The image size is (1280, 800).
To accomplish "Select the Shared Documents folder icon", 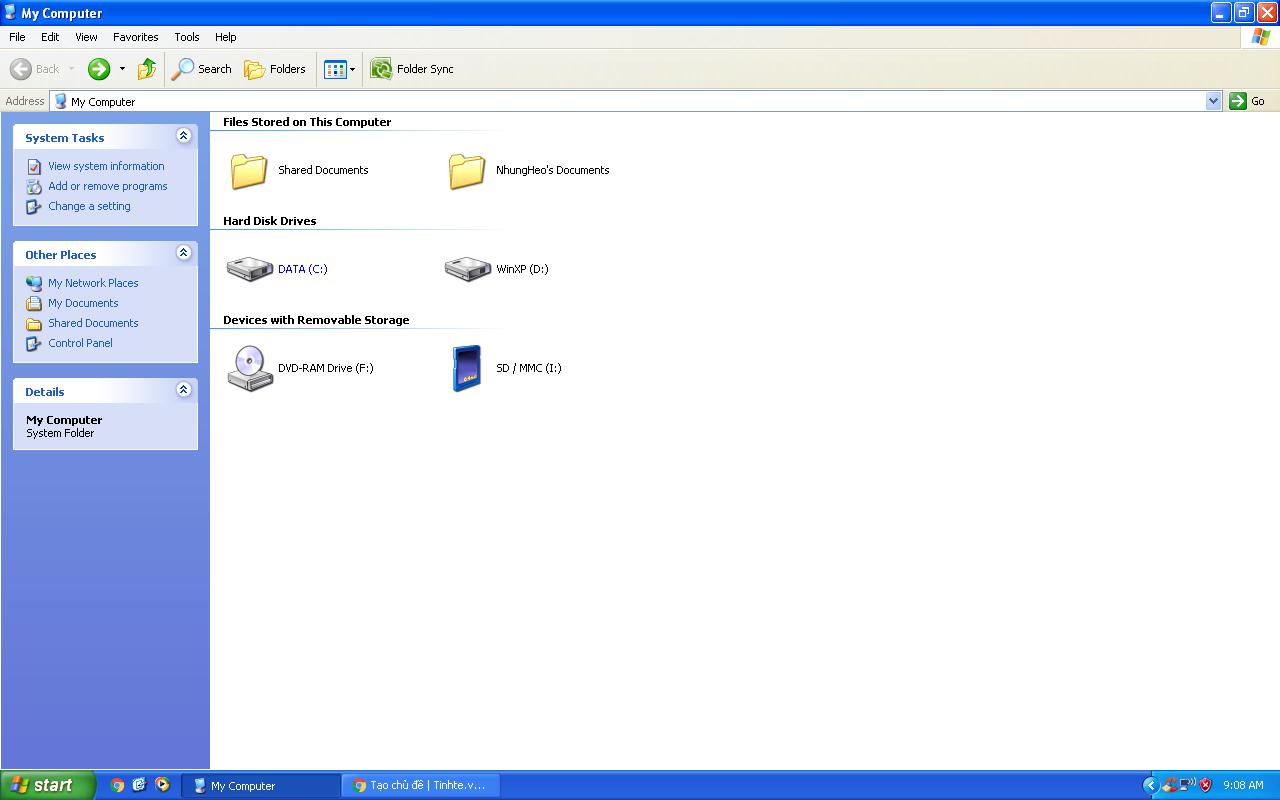I will pyautogui.click(x=249, y=171).
